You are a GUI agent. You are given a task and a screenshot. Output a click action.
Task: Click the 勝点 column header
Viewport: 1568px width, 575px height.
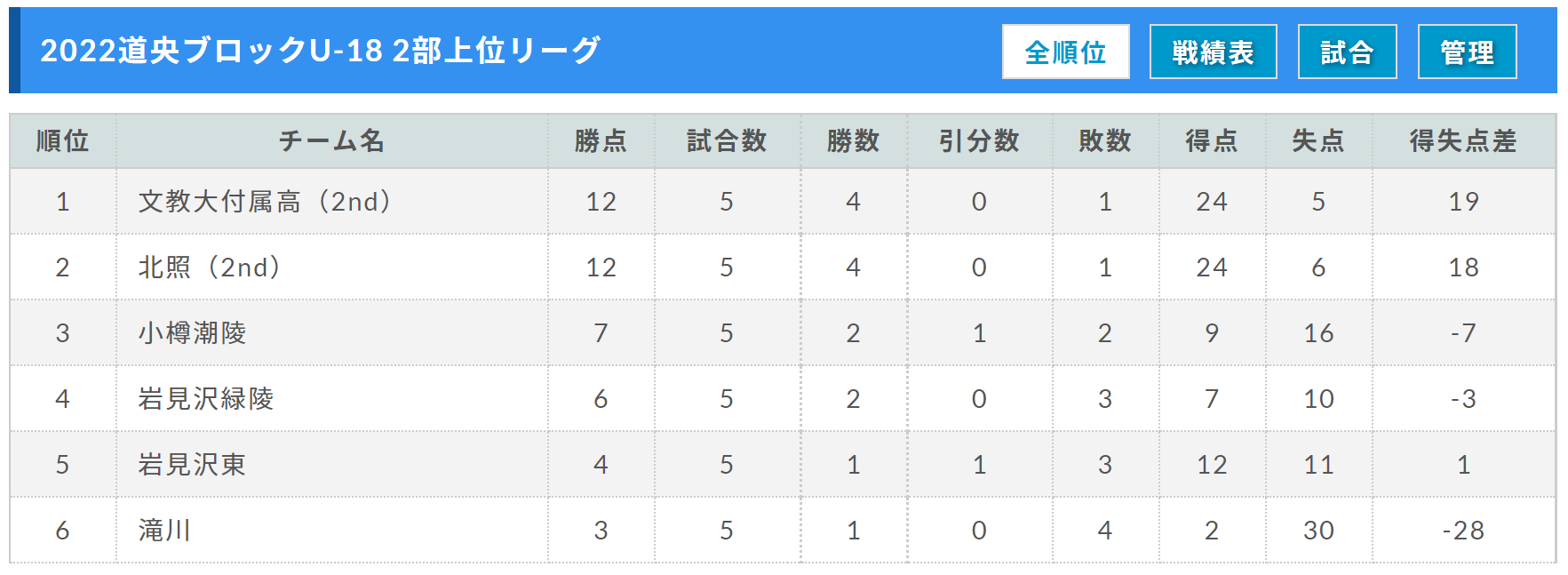tap(601, 140)
